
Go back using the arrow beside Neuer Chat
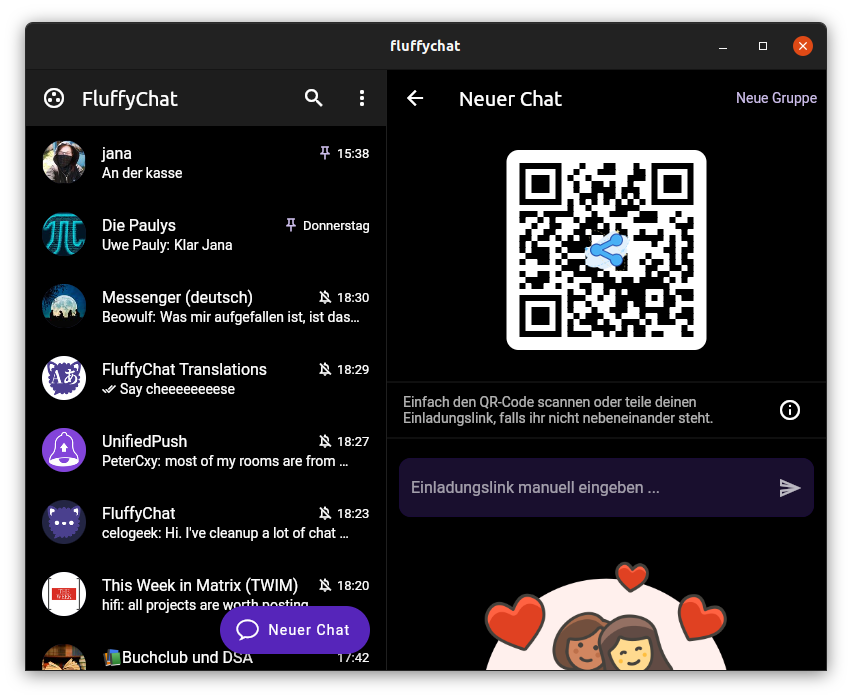[x=415, y=98]
